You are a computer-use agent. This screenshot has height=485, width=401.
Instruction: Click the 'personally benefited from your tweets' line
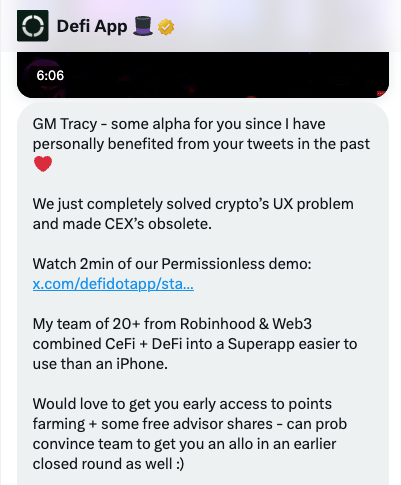[x=201, y=144]
